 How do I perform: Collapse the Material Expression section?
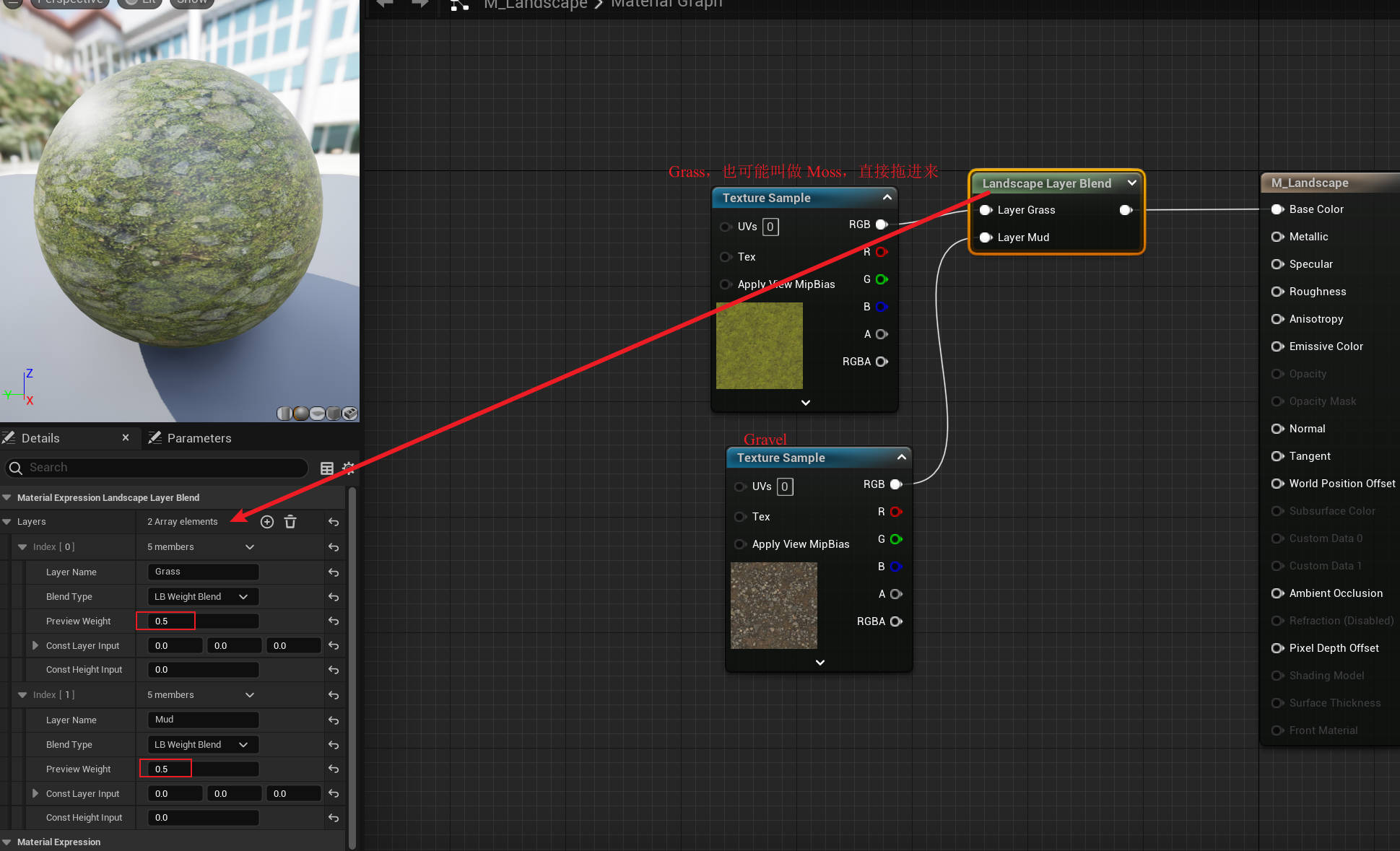(x=7, y=842)
